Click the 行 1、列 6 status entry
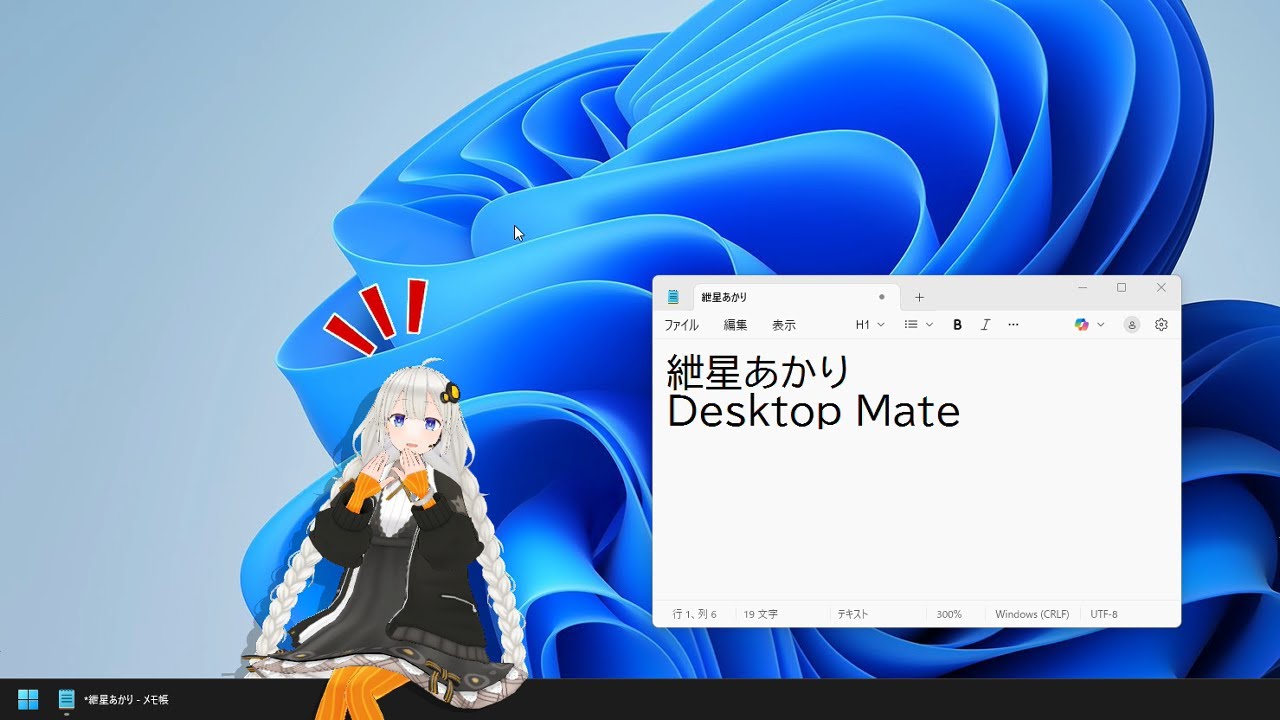The height and width of the screenshot is (720, 1280). 694,614
